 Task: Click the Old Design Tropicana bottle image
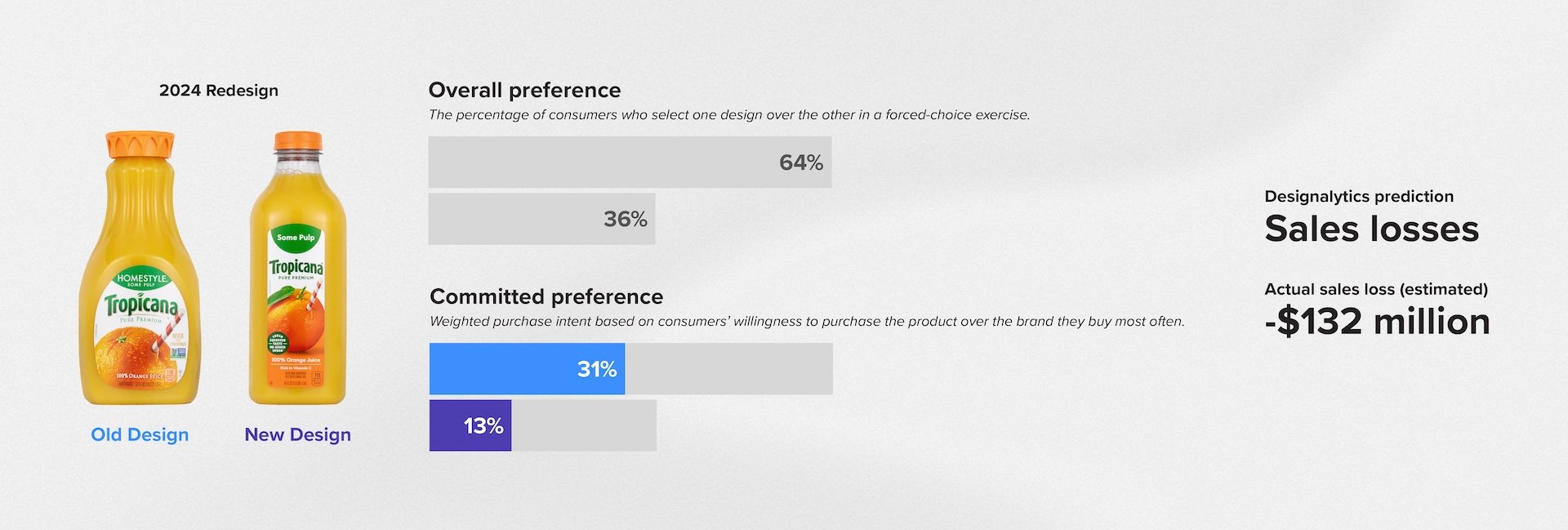140,268
